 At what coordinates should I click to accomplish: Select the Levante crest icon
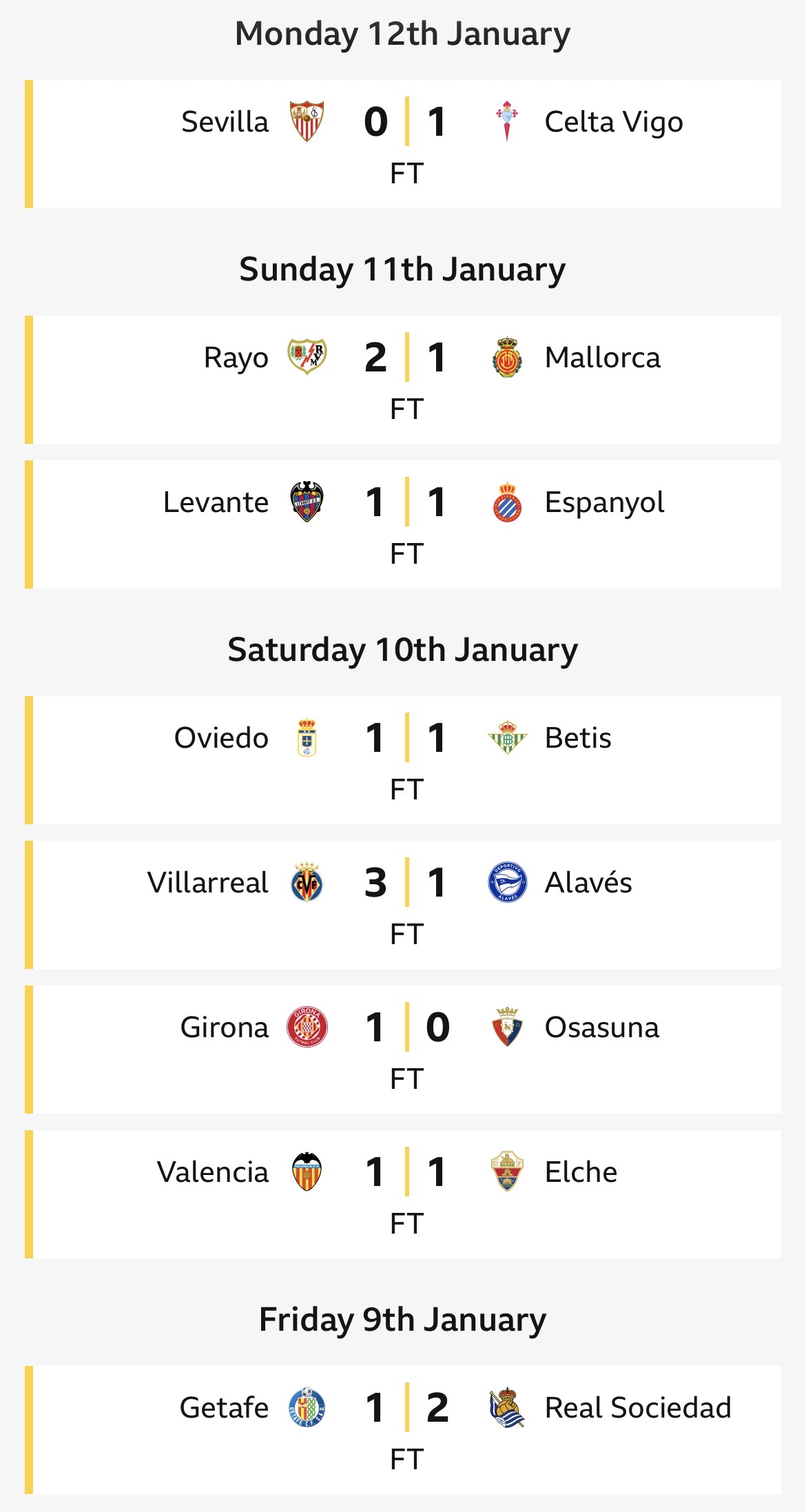click(307, 502)
